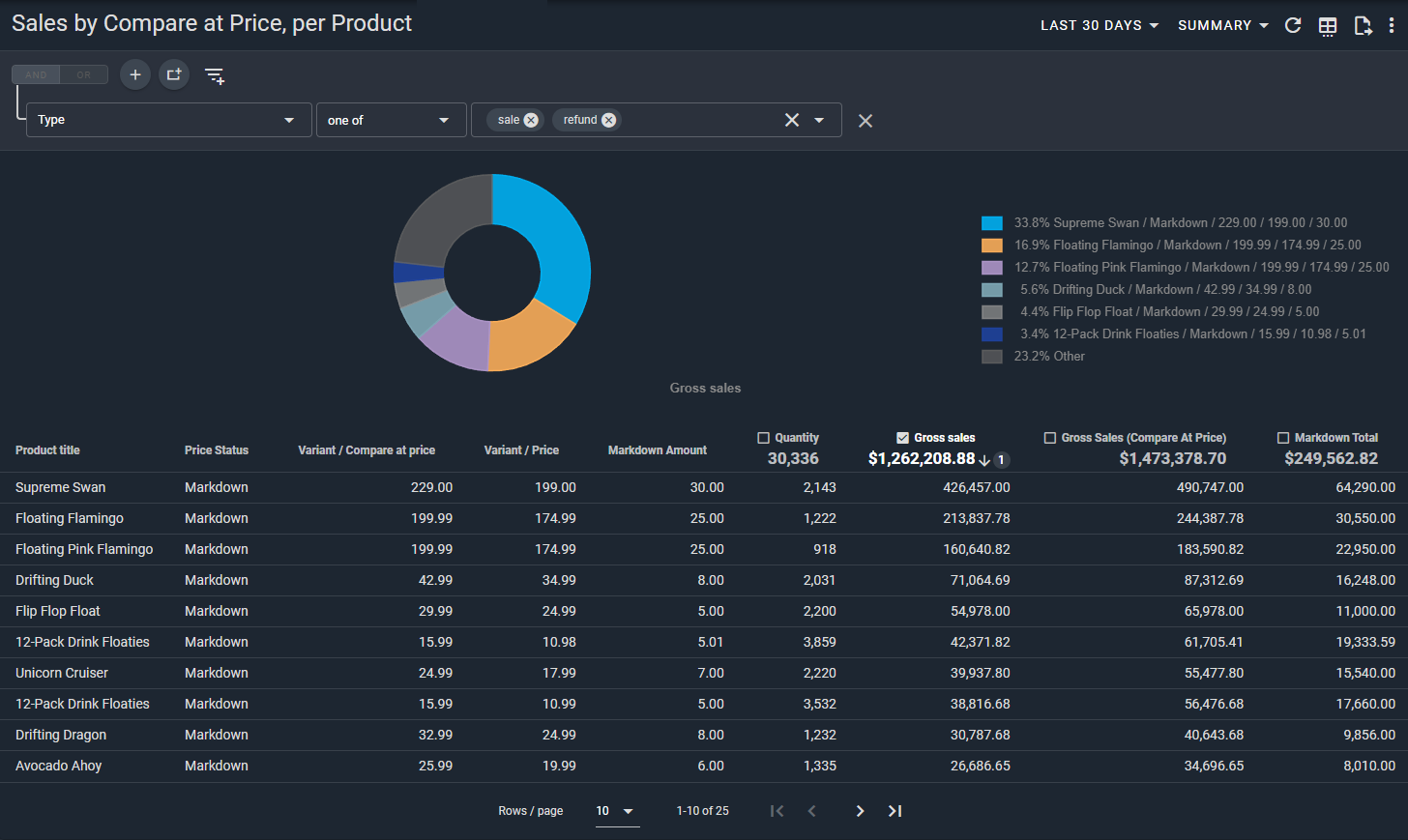Click the refresh report icon

[x=1293, y=25]
